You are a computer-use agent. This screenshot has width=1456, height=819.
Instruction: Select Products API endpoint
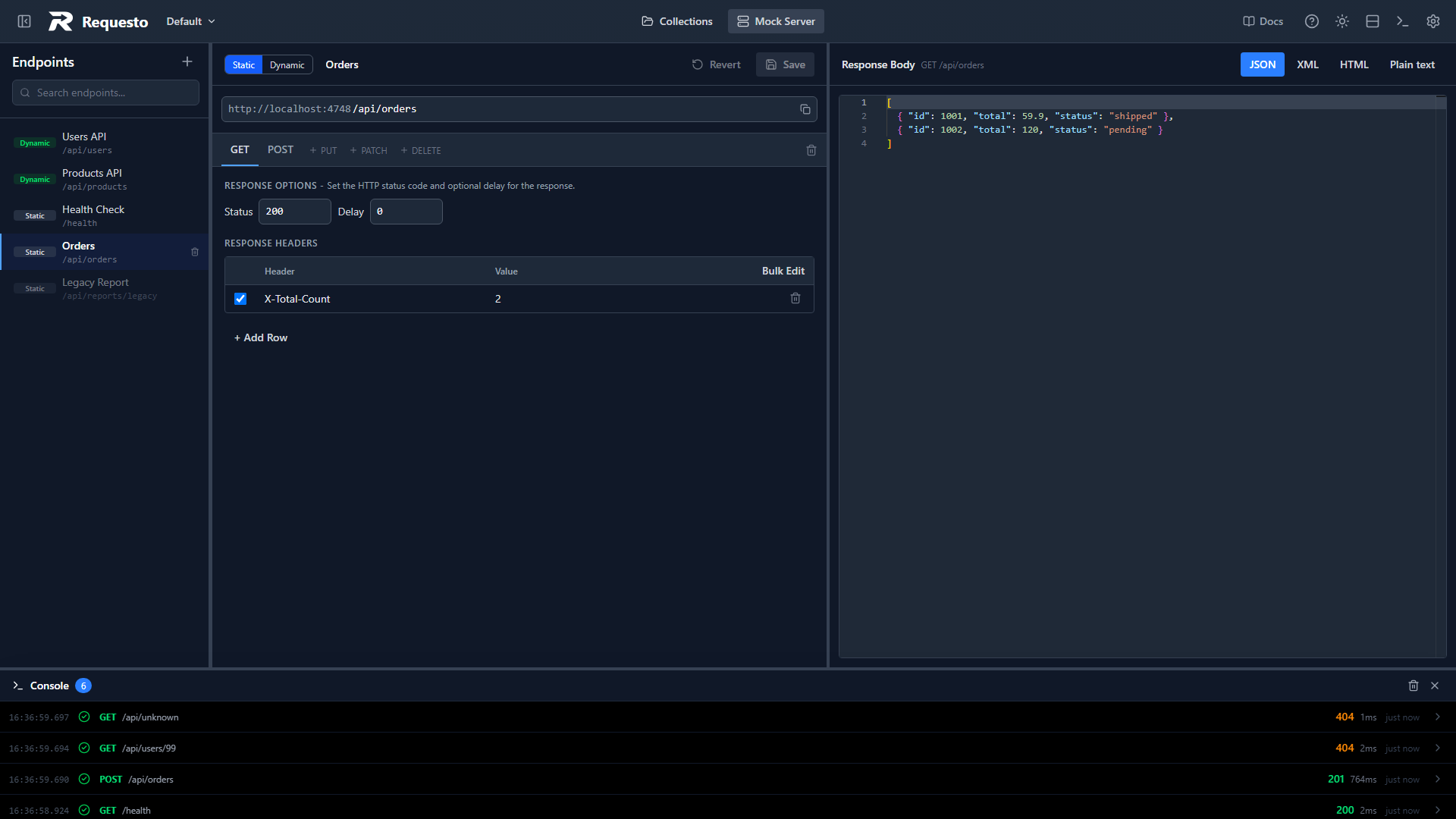pyautogui.click(x=105, y=179)
